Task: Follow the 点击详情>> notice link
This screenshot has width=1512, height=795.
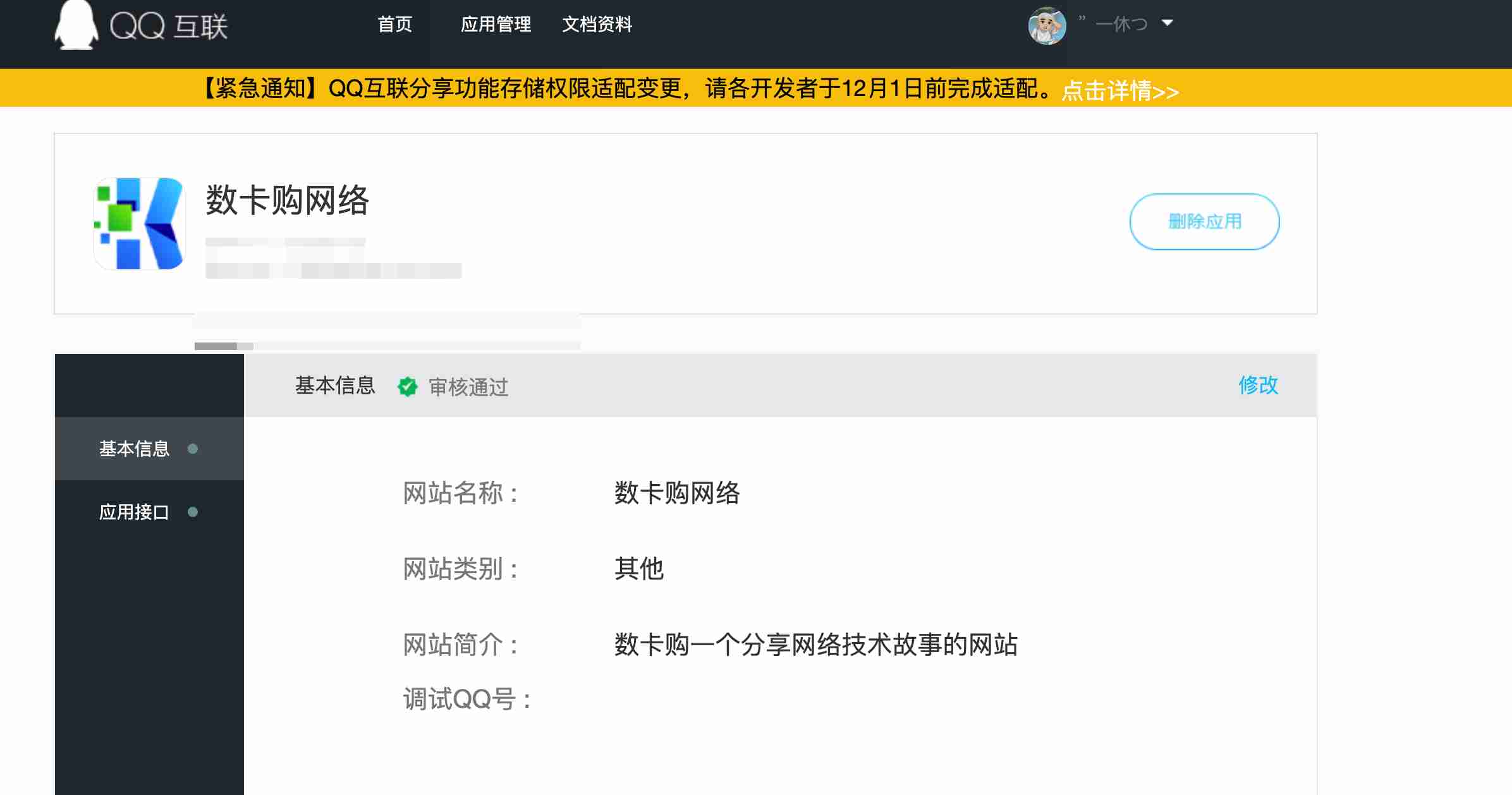Action: (1119, 91)
